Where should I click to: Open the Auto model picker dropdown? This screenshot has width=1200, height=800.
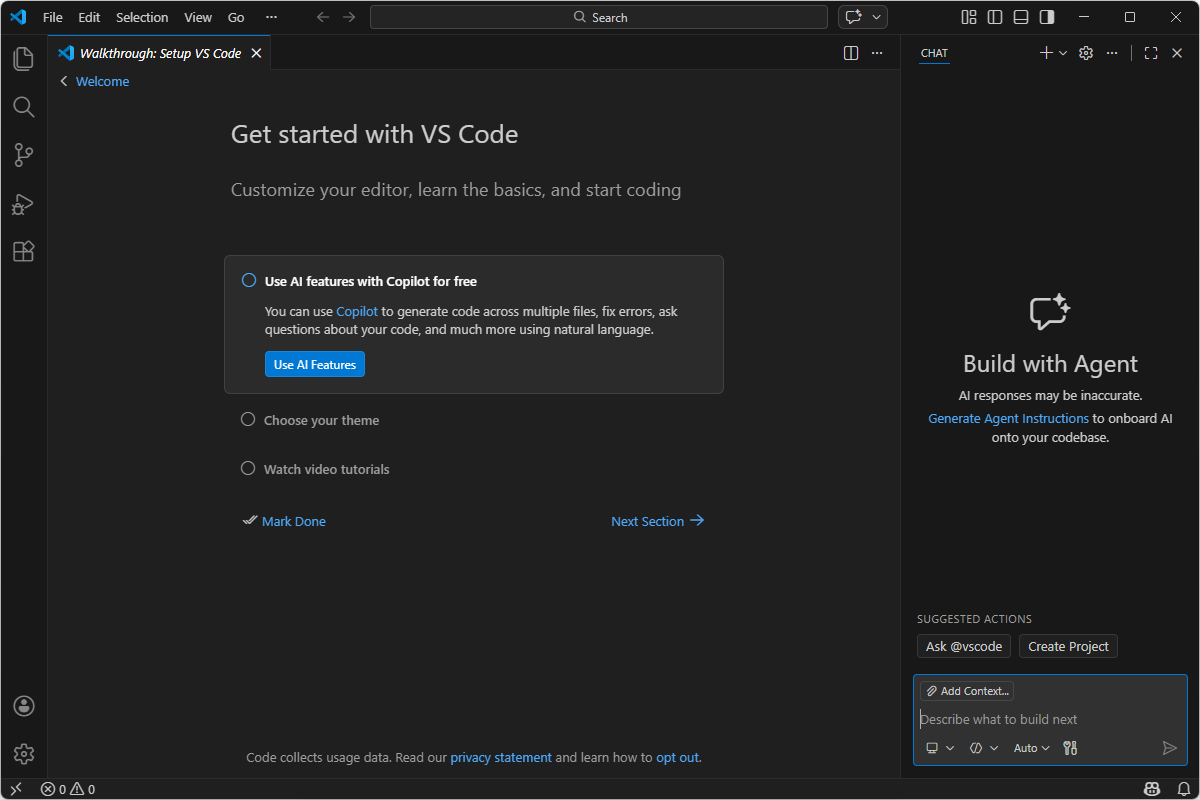[x=1031, y=747]
